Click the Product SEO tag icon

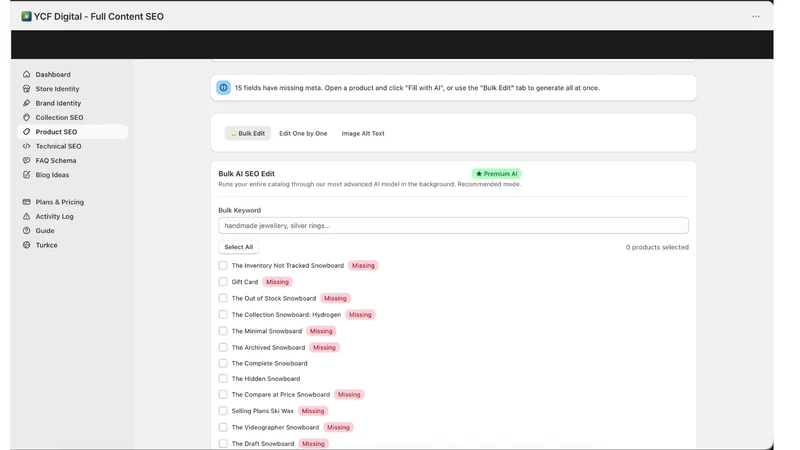coord(27,132)
